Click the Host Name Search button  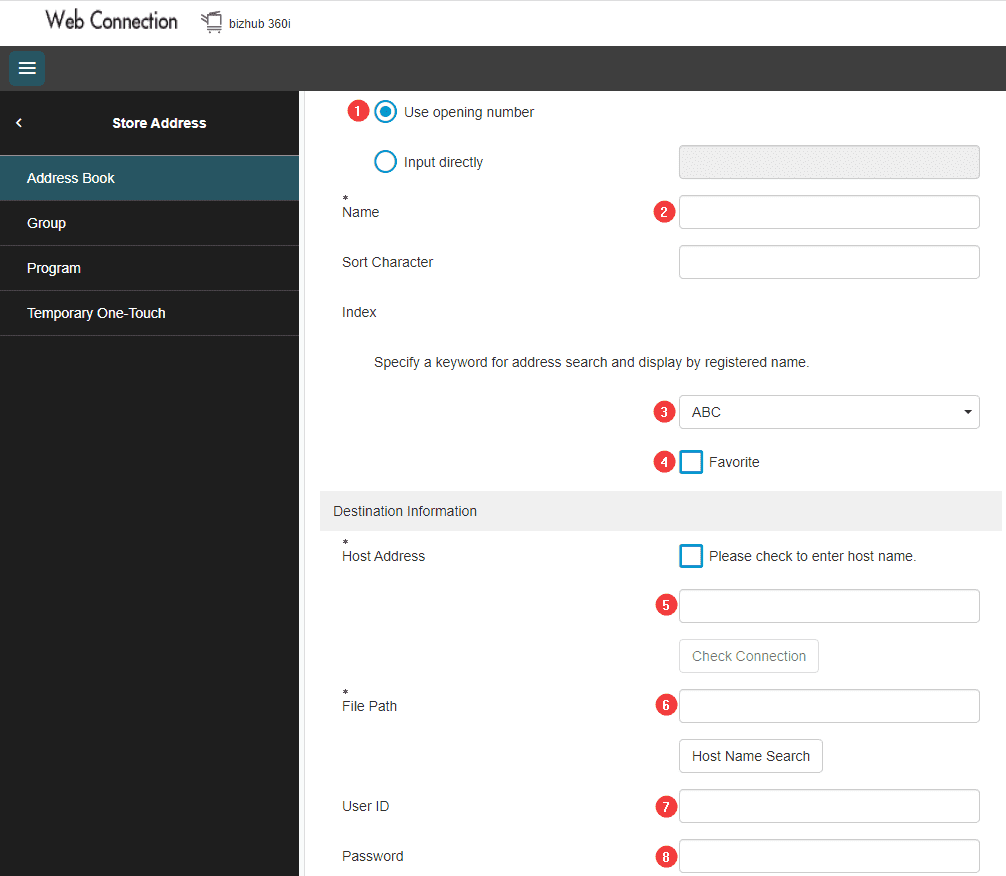750,756
